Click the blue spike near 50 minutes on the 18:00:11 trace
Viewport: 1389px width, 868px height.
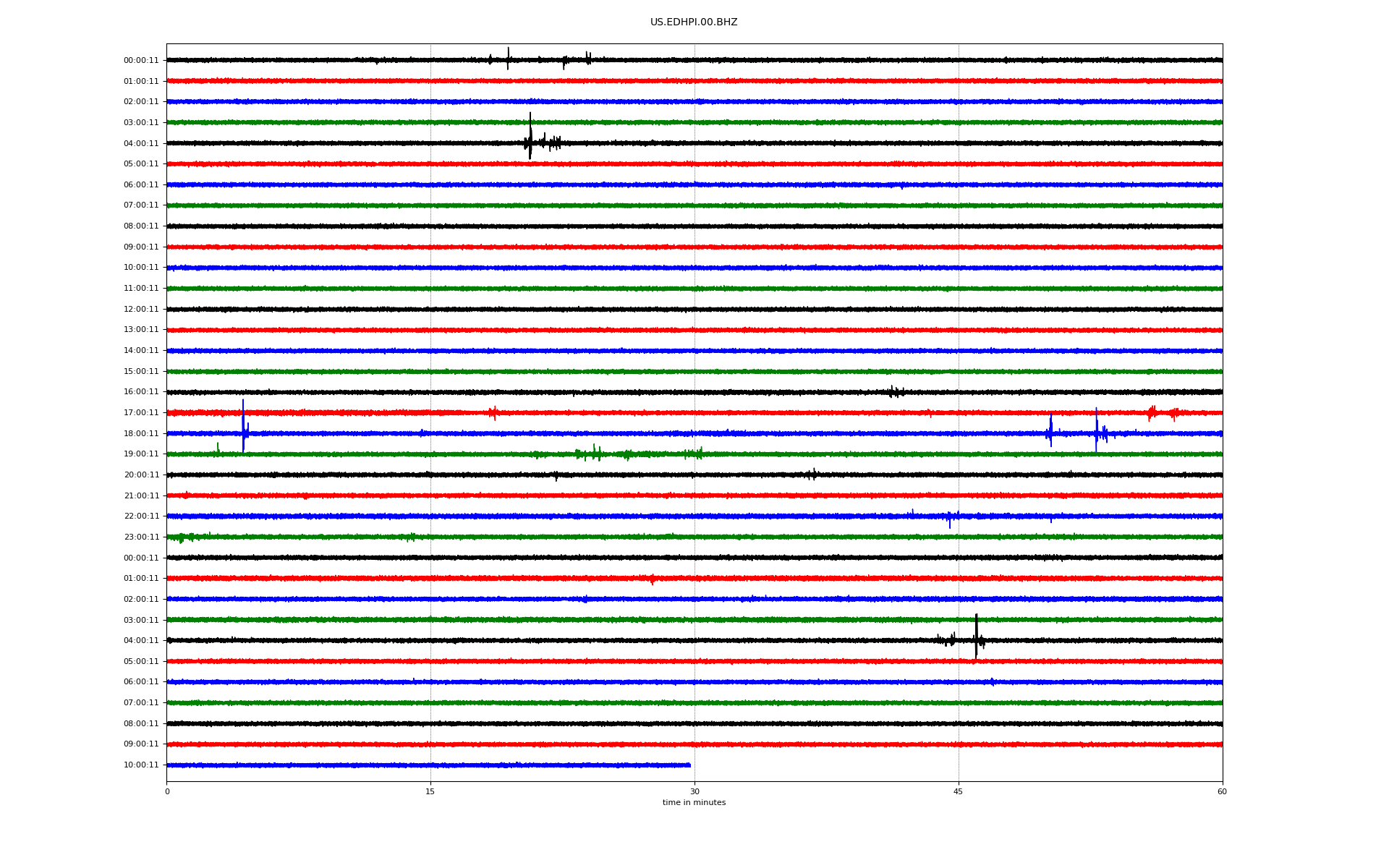tap(1050, 431)
